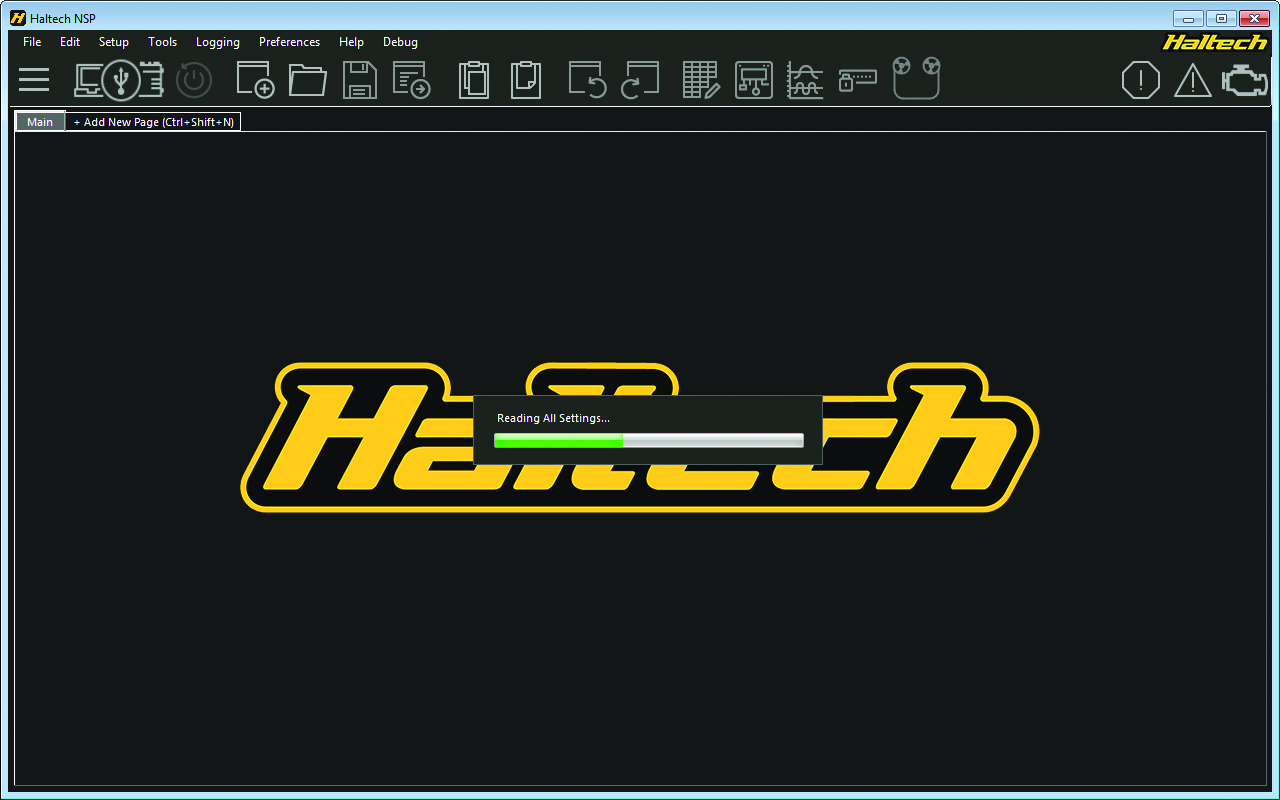The image size is (1280, 800).
Task: Close the Haltech NSP window
Action: [1254, 18]
